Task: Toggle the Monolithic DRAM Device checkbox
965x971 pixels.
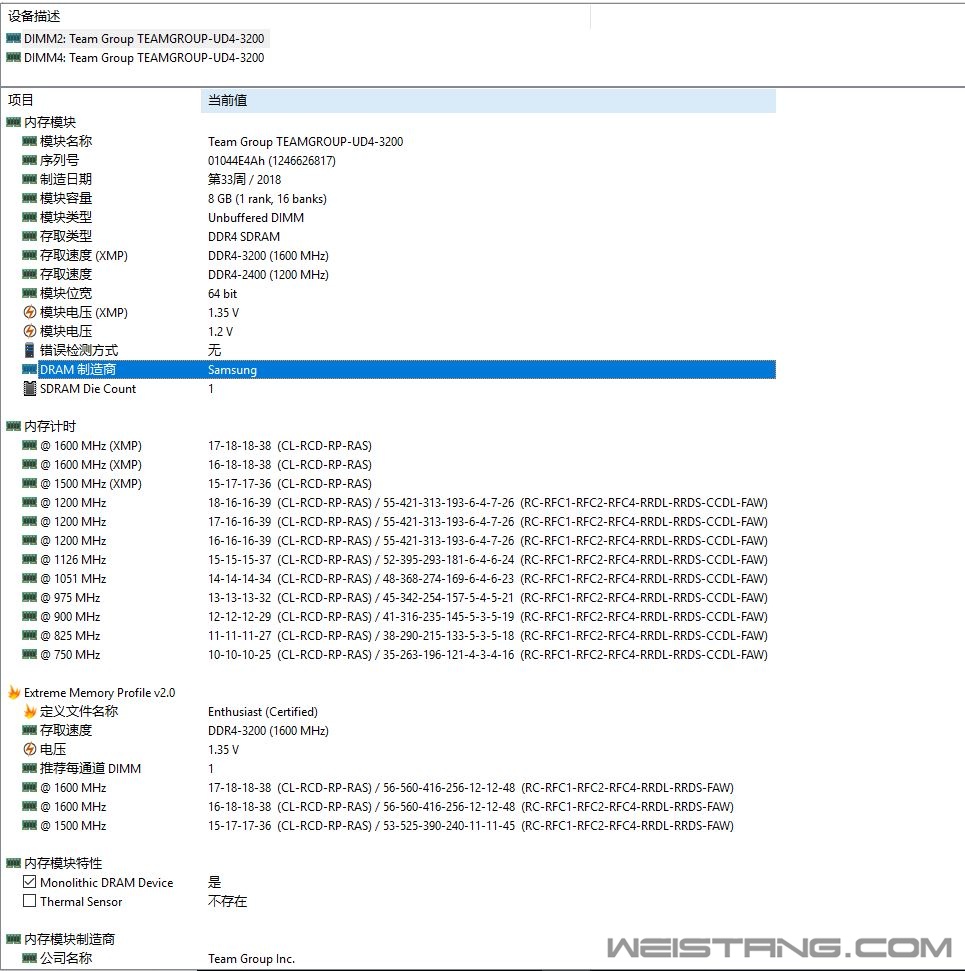Action: tap(29, 882)
